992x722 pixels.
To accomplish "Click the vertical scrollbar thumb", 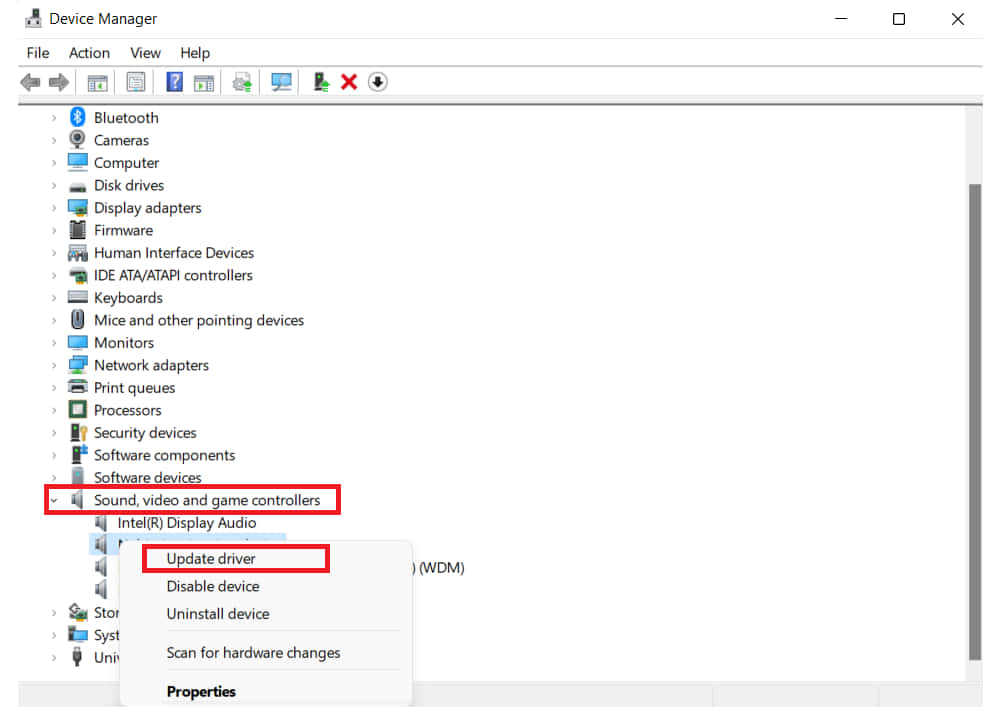I will [x=975, y=422].
